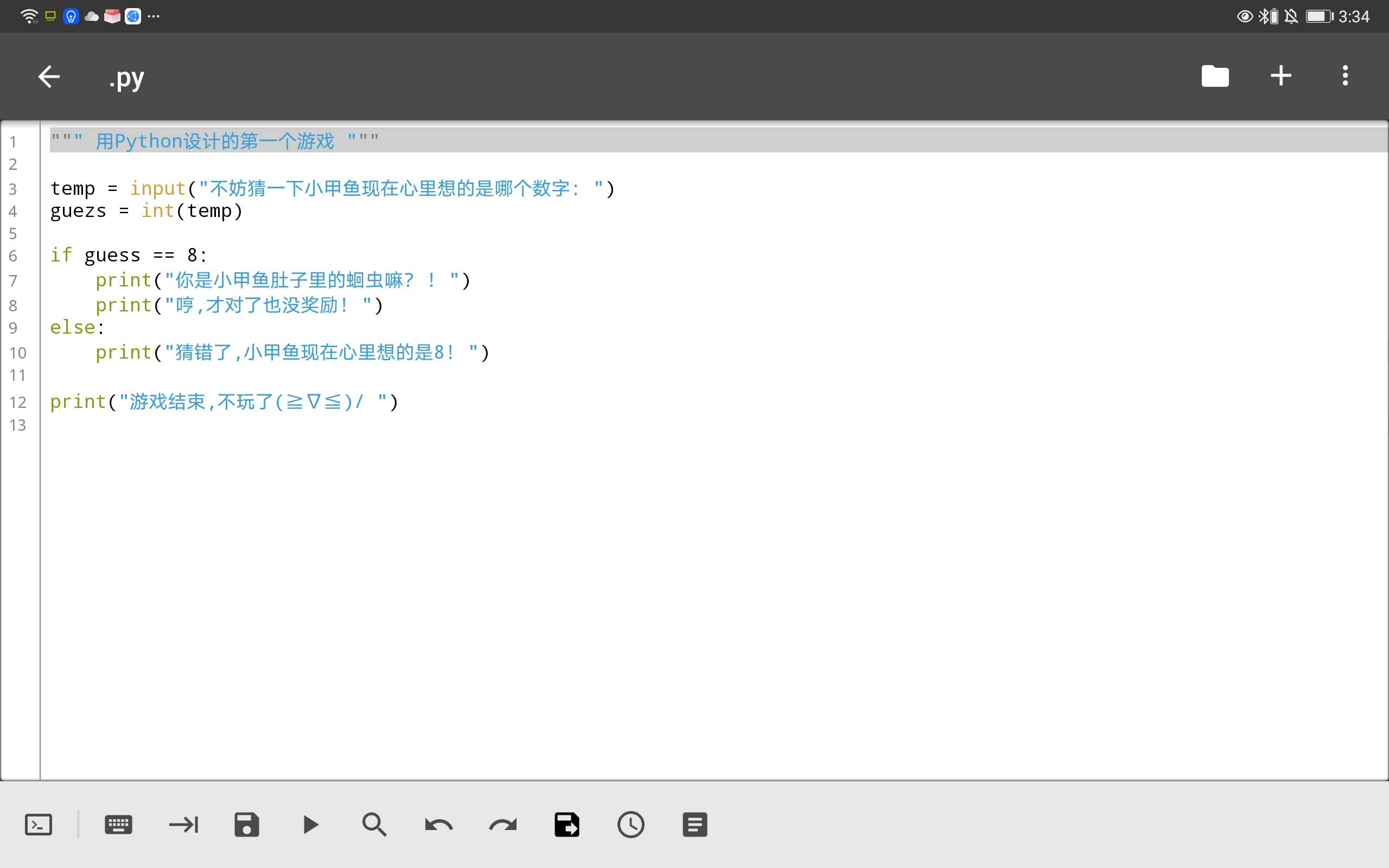This screenshot has width=1389, height=868.
Task: Save the file with floppy disk icon
Action: pyautogui.click(x=247, y=825)
